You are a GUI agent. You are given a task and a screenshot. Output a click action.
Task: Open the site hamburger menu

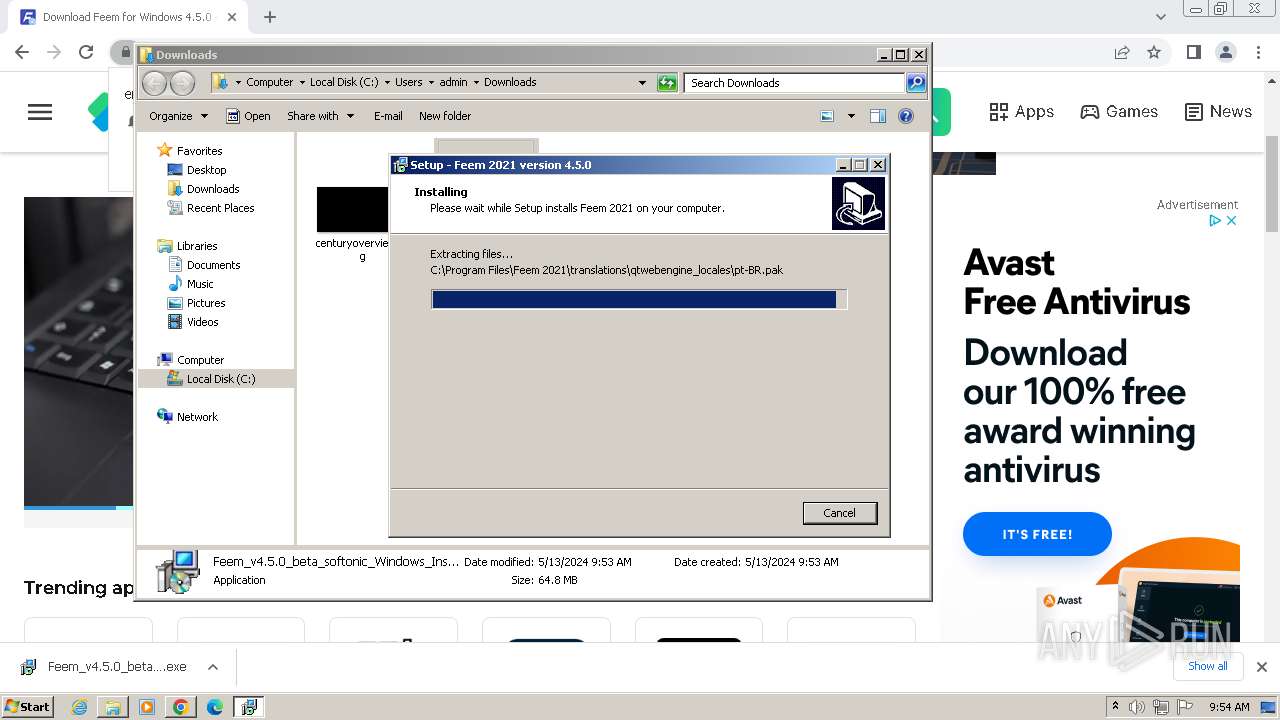pyautogui.click(x=40, y=112)
